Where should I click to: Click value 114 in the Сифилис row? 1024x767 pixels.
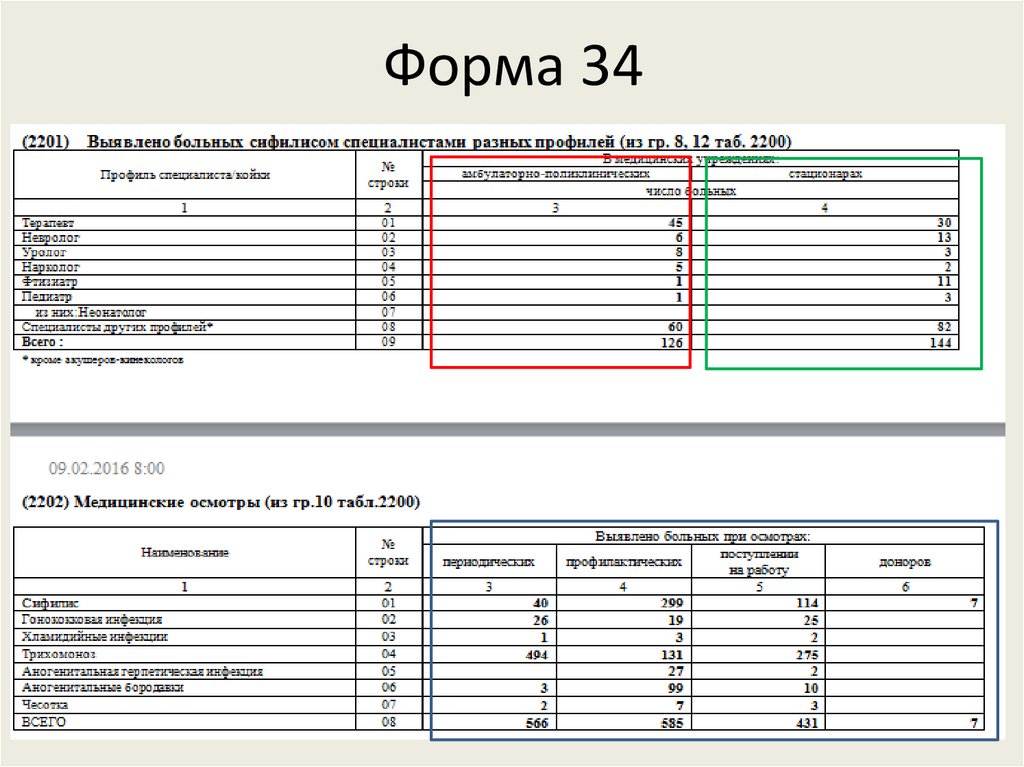pyautogui.click(x=807, y=603)
